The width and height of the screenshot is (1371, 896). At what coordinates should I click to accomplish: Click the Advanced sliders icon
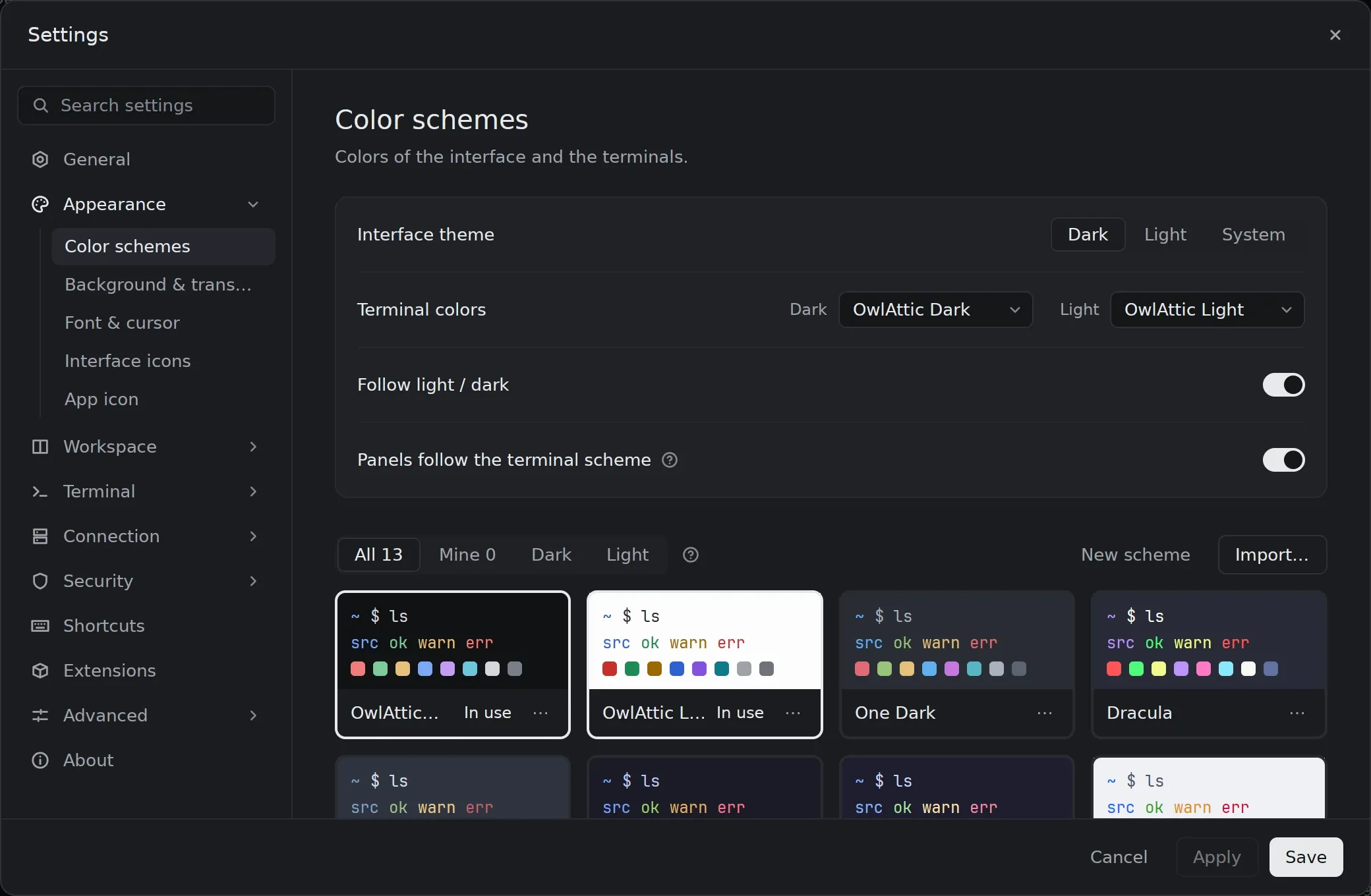coord(40,715)
